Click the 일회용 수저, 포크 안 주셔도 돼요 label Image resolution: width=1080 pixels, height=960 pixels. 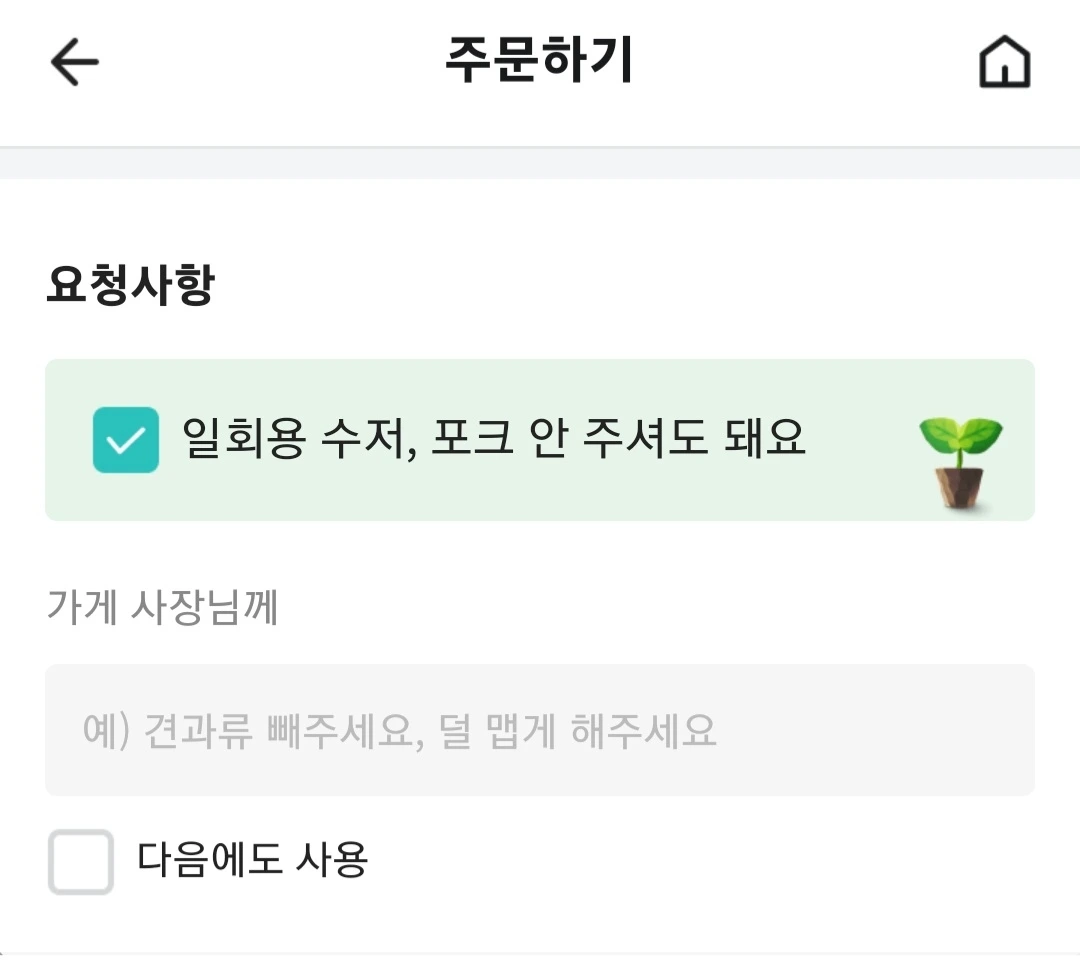(494, 439)
